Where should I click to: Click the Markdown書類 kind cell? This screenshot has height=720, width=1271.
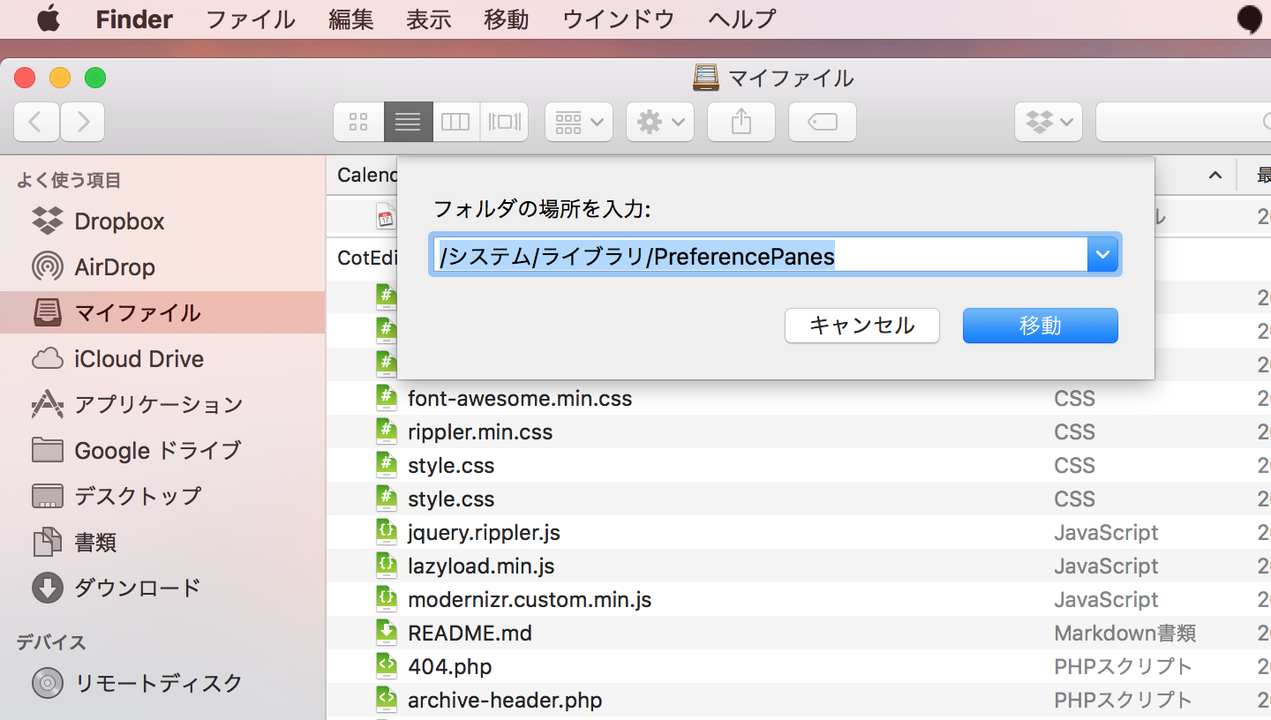tap(1125, 633)
